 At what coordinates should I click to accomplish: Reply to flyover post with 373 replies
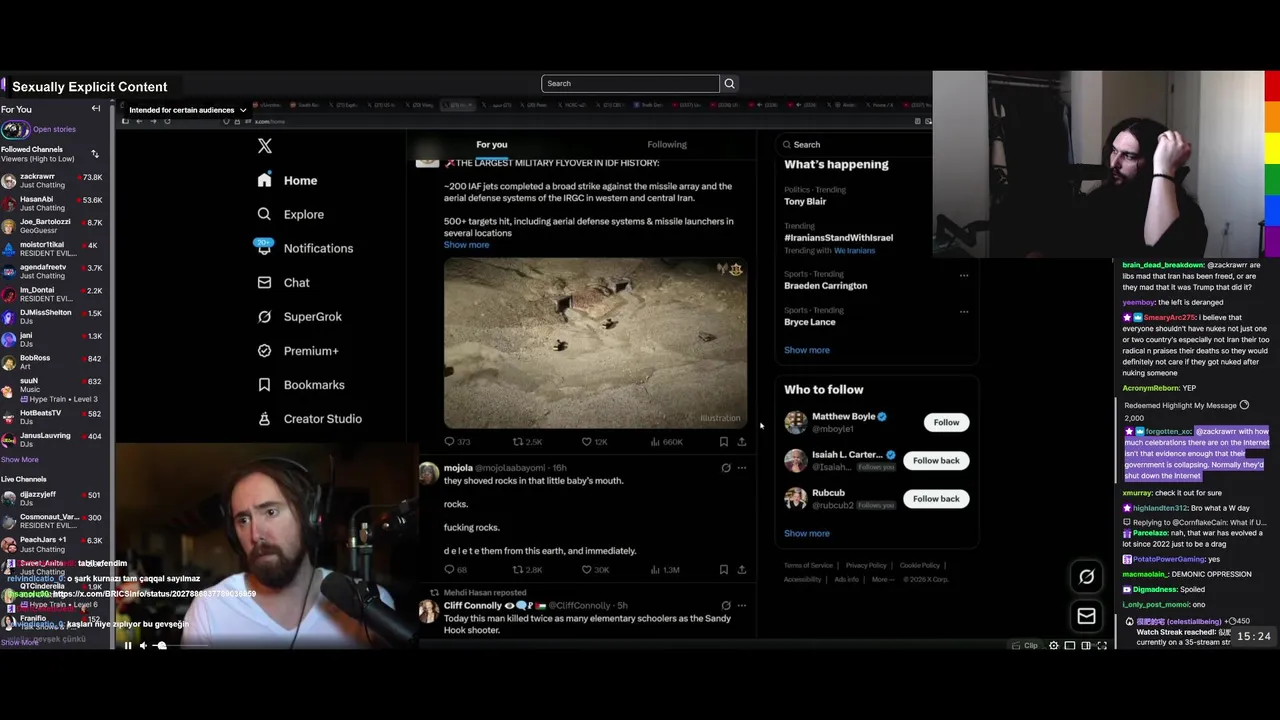coord(457,442)
